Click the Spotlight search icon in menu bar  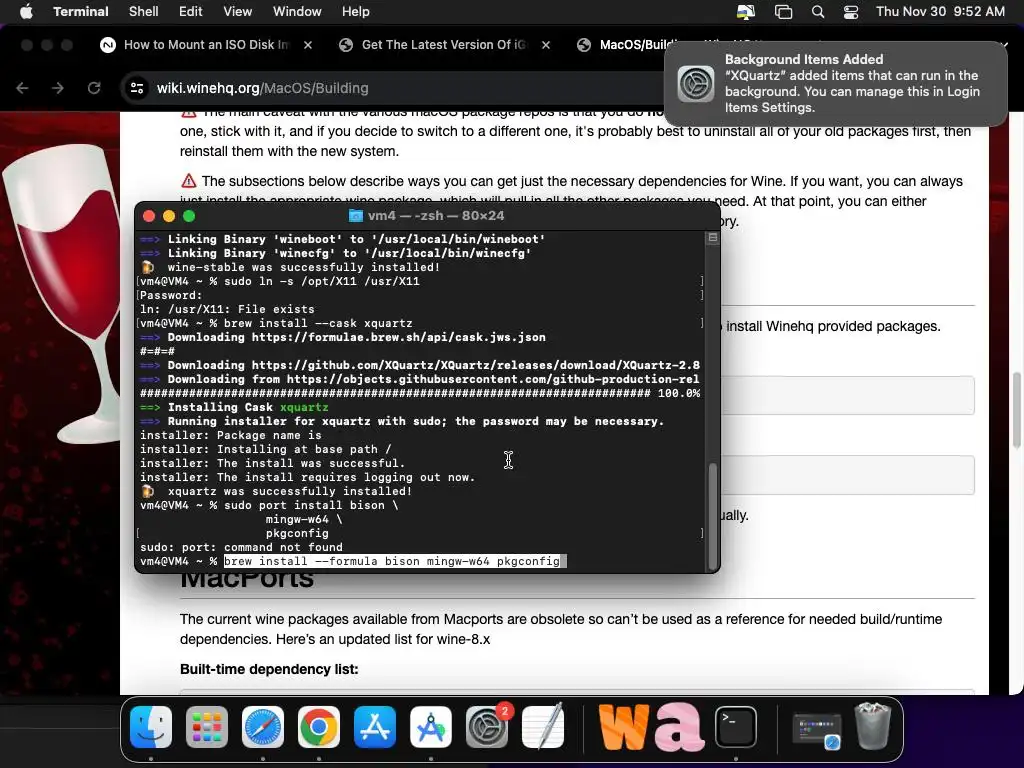pos(818,12)
